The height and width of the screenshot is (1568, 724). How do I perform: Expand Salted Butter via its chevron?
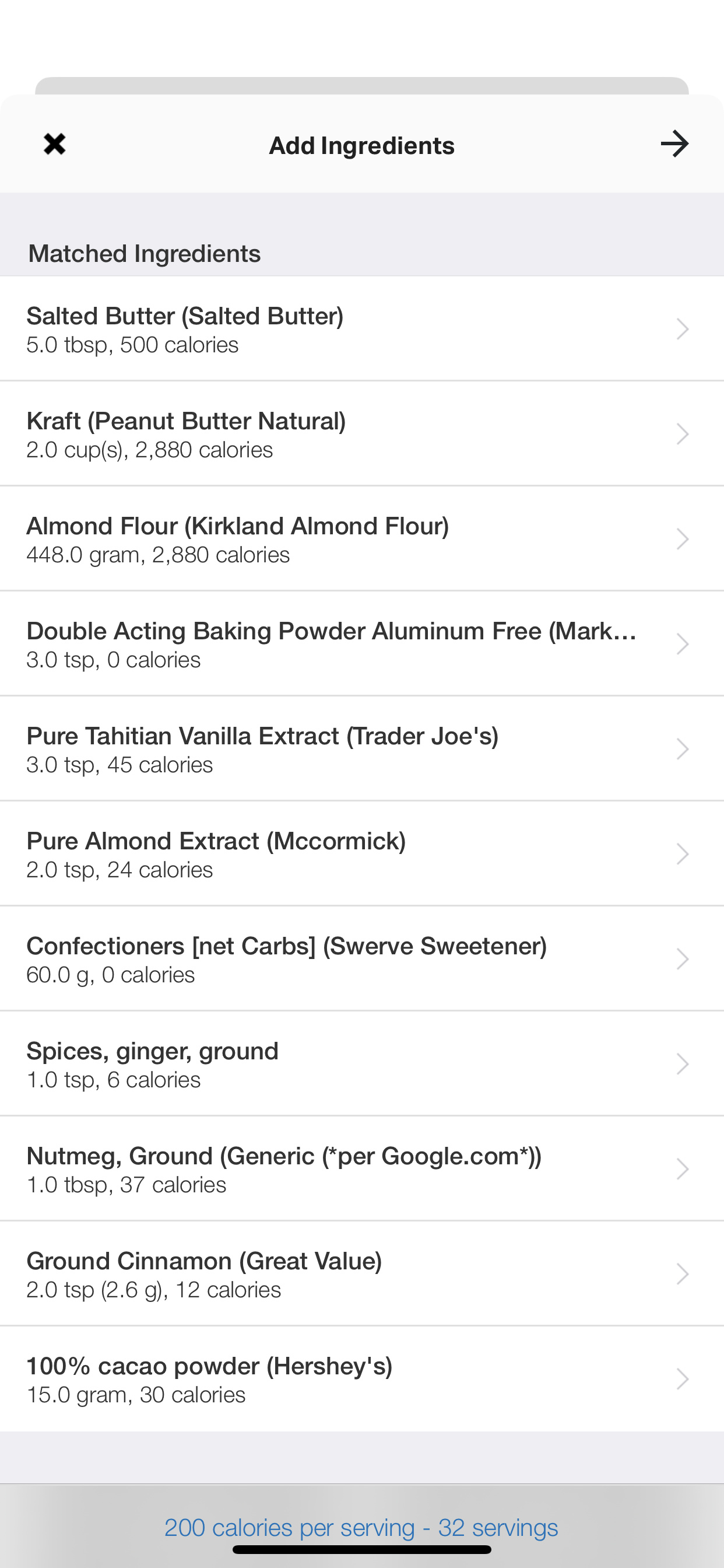click(683, 330)
